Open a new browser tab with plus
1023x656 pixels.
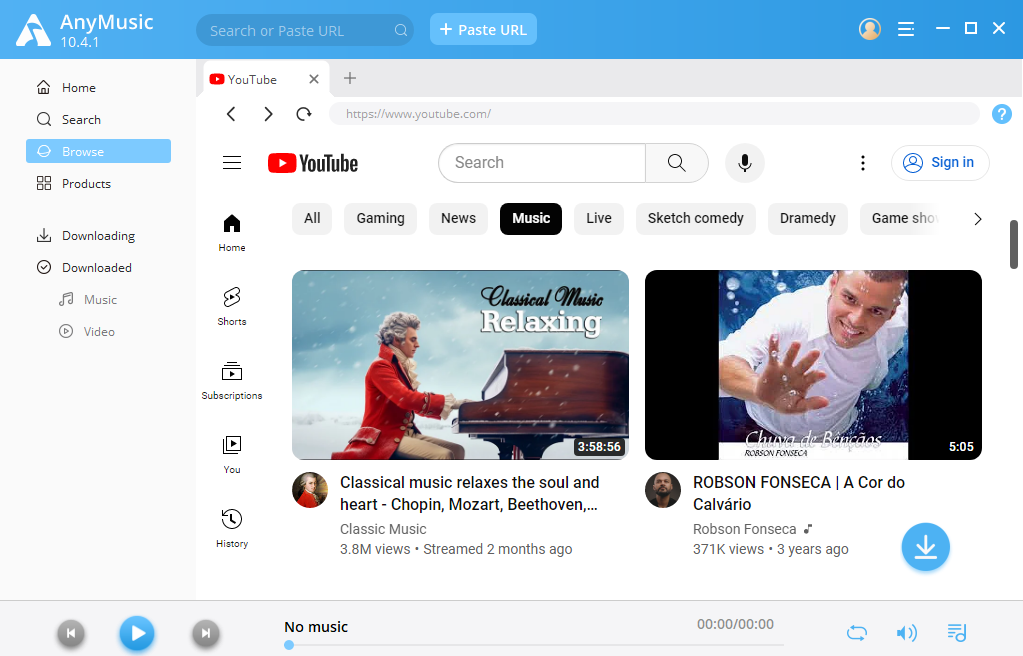click(350, 78)
